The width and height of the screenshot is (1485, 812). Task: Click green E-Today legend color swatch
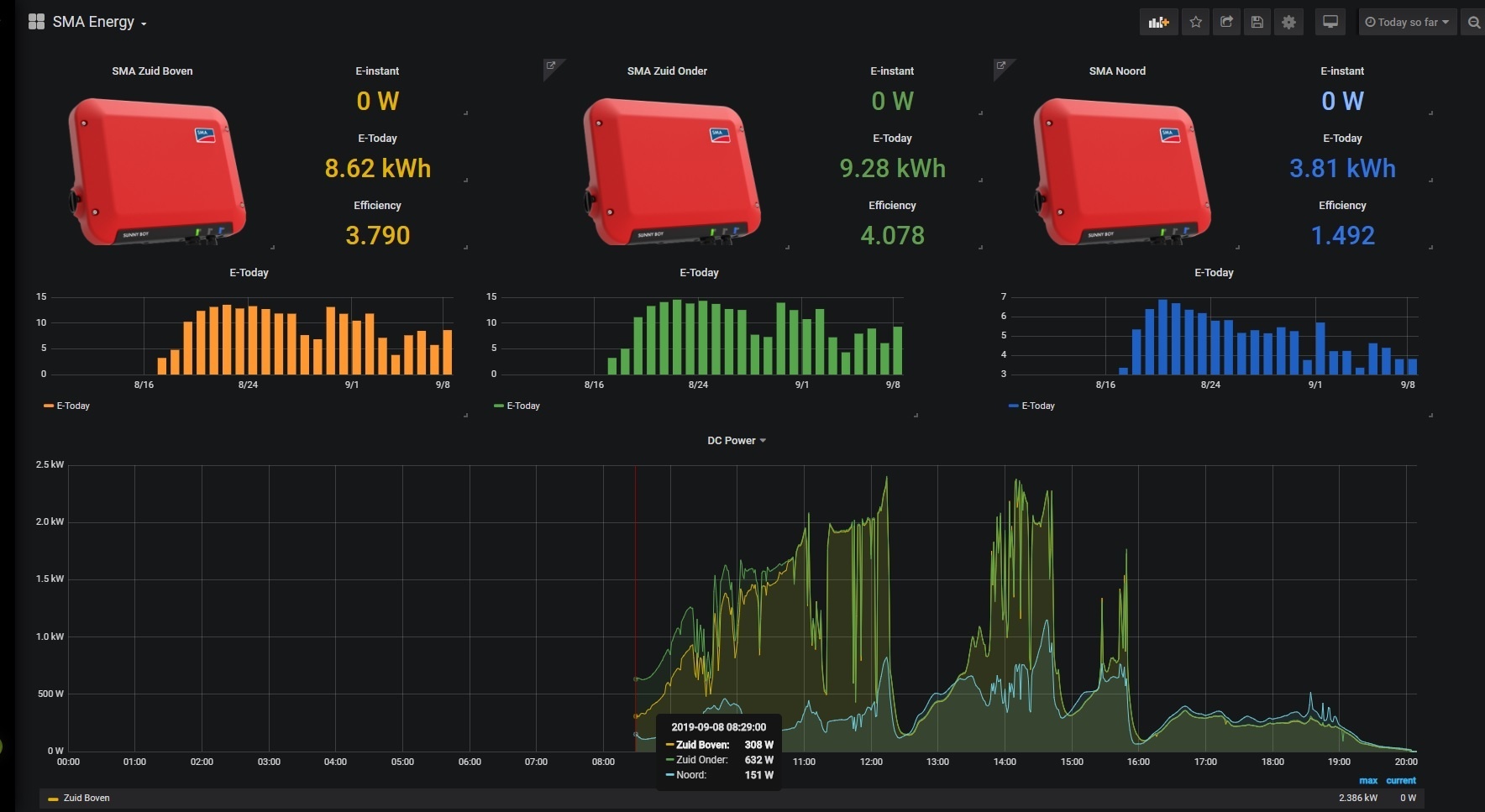tap(499, 406)
